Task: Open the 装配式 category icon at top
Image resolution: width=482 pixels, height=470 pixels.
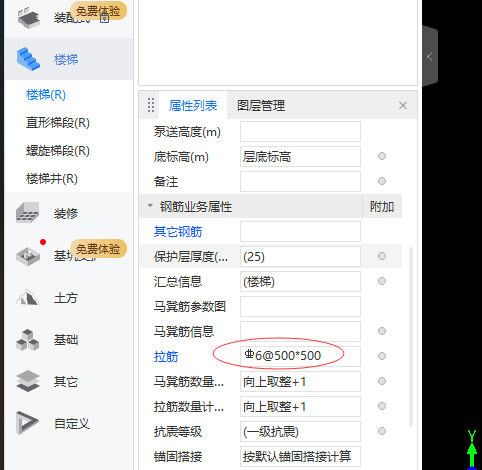Action: pyautogui.click(x=28, y=18)
